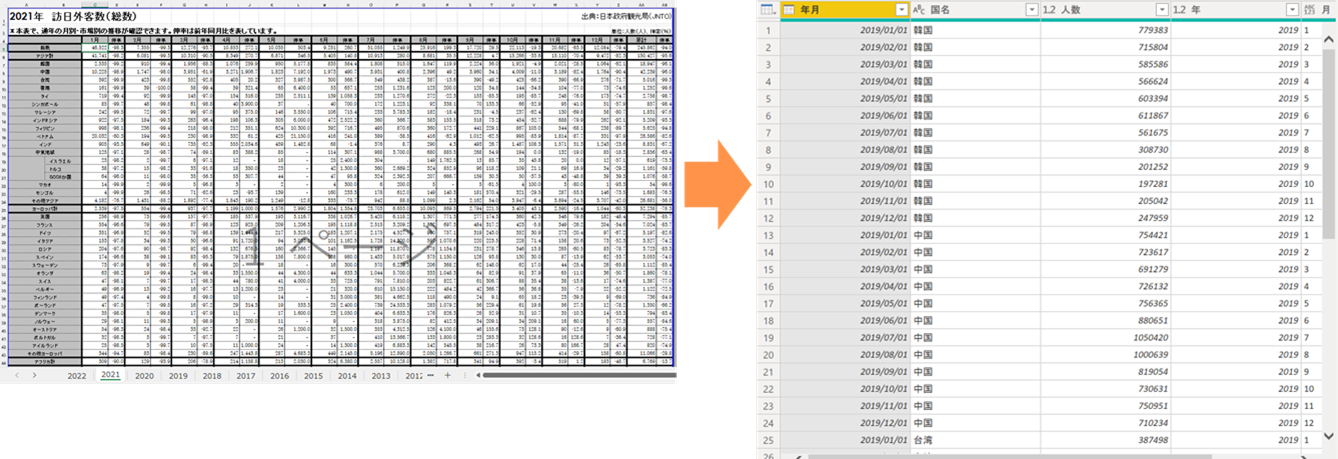
Task: Click the 1.2 decimal type icon of 人数 column
Action: [x=1050, y=9]
